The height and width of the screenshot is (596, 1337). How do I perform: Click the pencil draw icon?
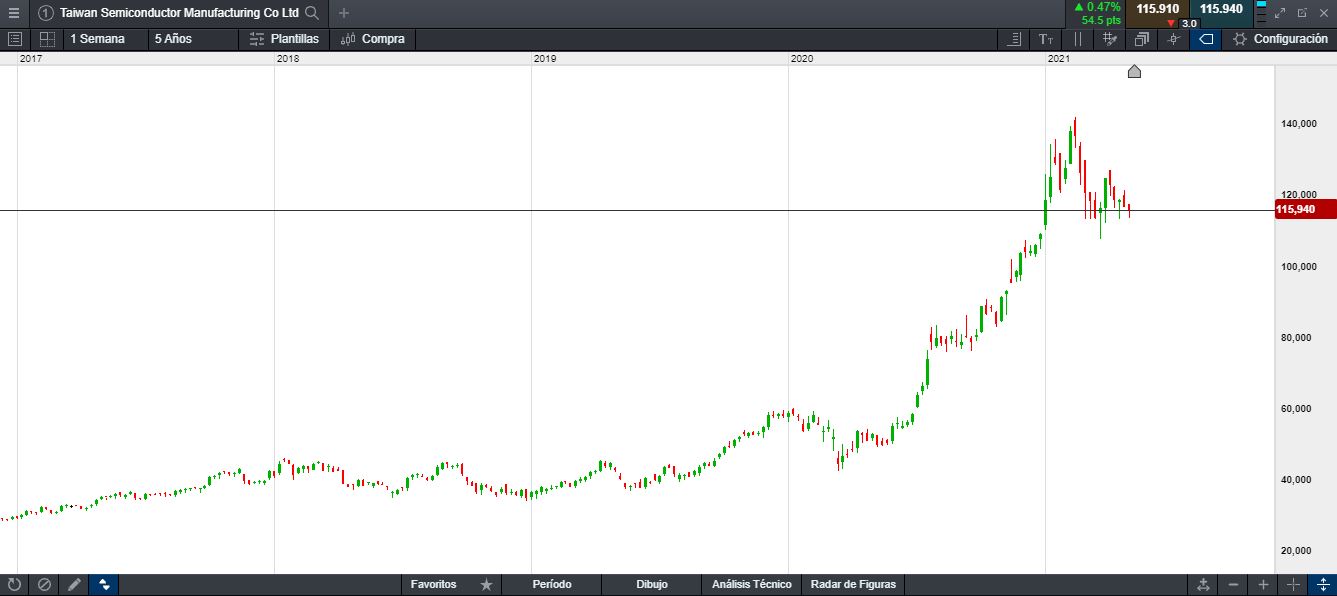74,585
